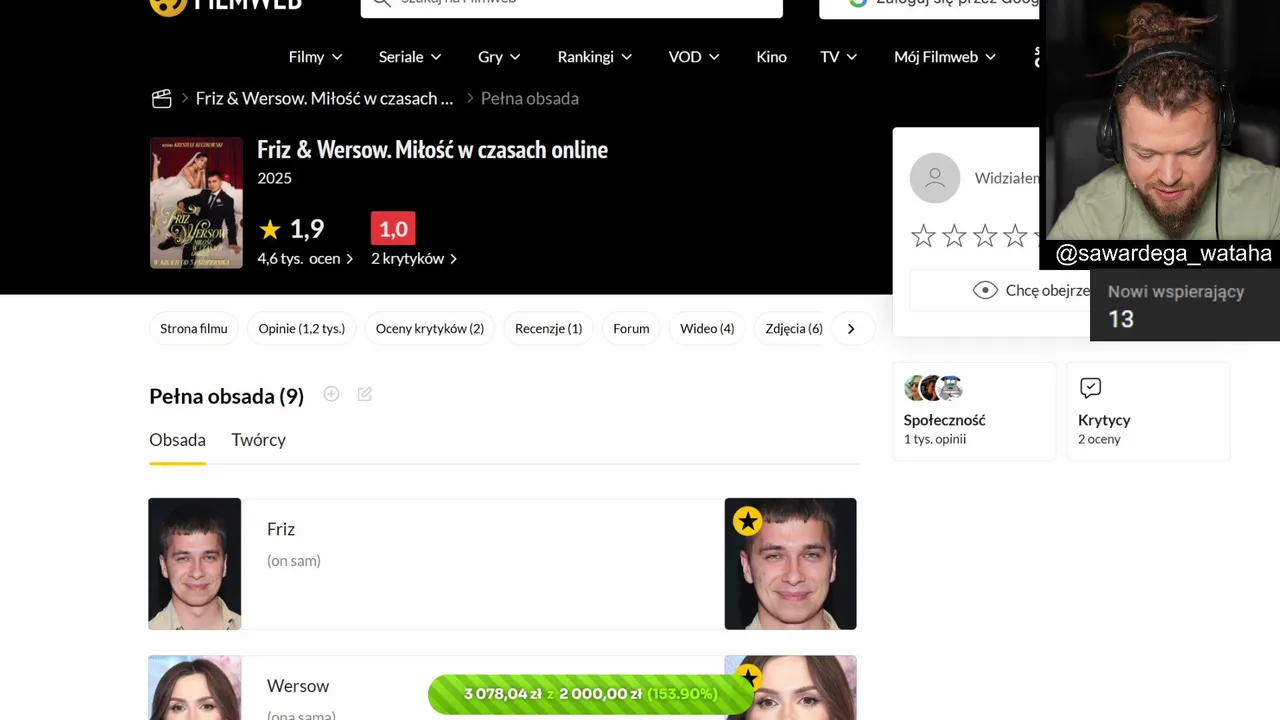Viewport: 1280px width, 720px height.
Task: Click the Widziałem label
Action: [x=1006, y=178]
